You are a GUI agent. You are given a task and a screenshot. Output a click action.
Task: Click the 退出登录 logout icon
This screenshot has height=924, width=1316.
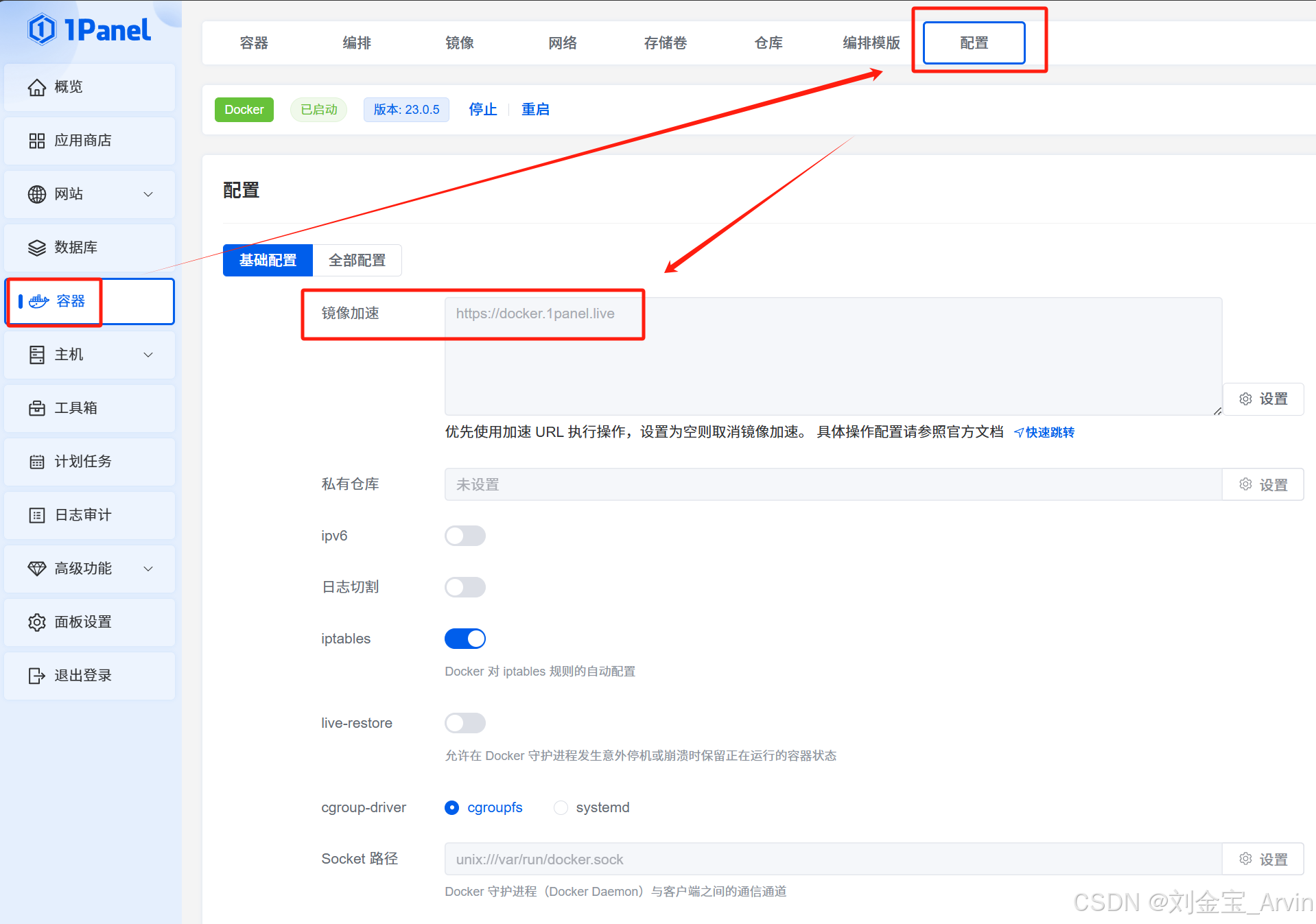(37, 676)
